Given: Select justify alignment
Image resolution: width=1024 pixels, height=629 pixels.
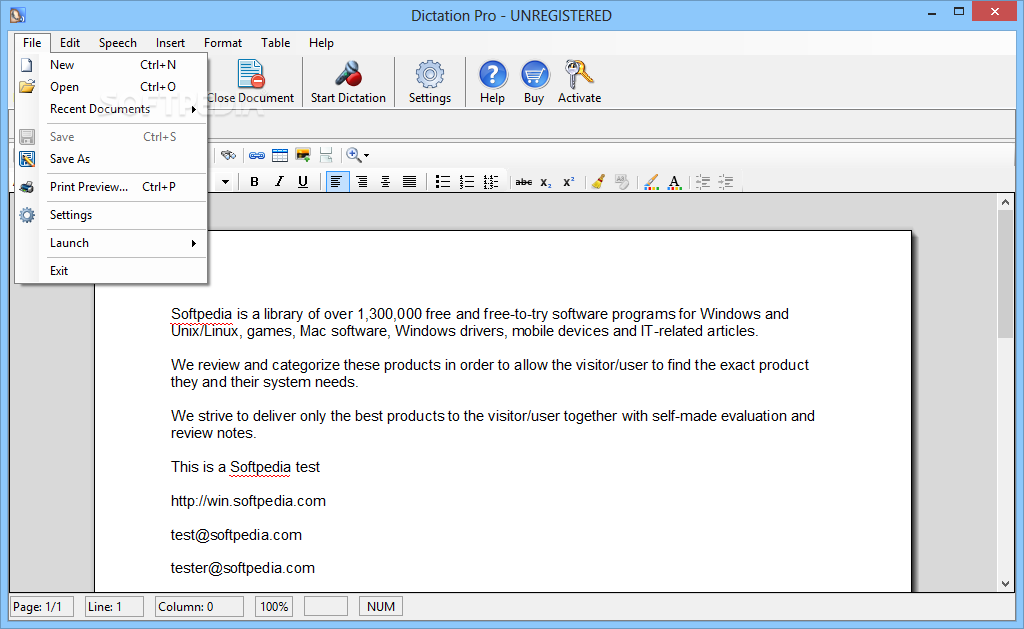Looking at the screenshot, I should 409,182.
